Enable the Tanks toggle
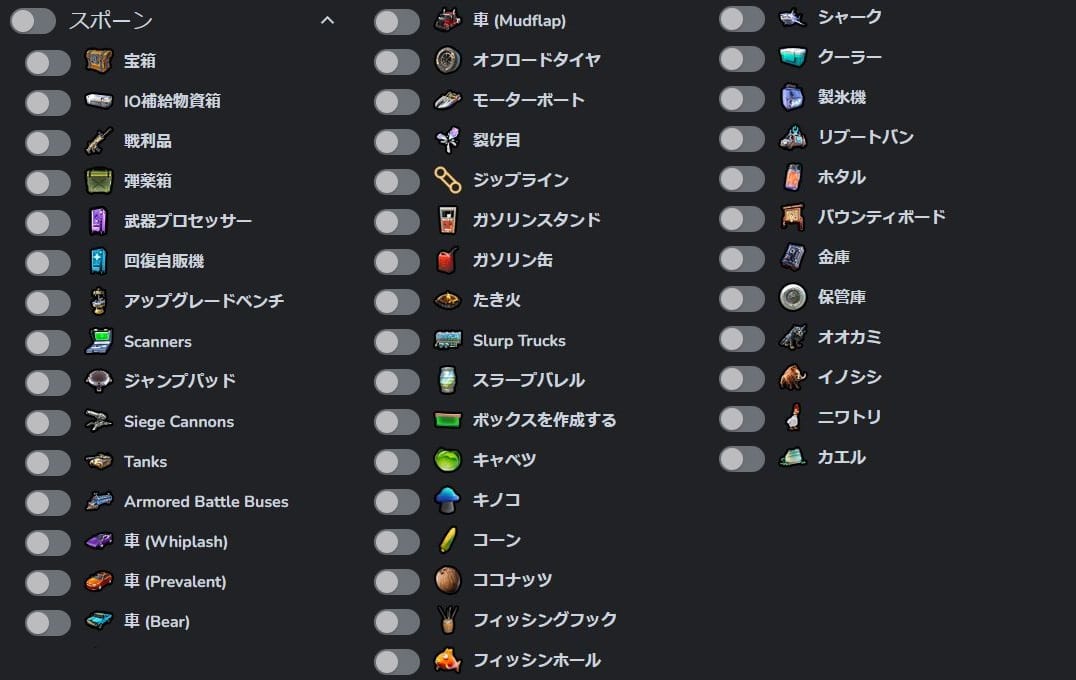 pyautogui.click(x=48, y=462)
